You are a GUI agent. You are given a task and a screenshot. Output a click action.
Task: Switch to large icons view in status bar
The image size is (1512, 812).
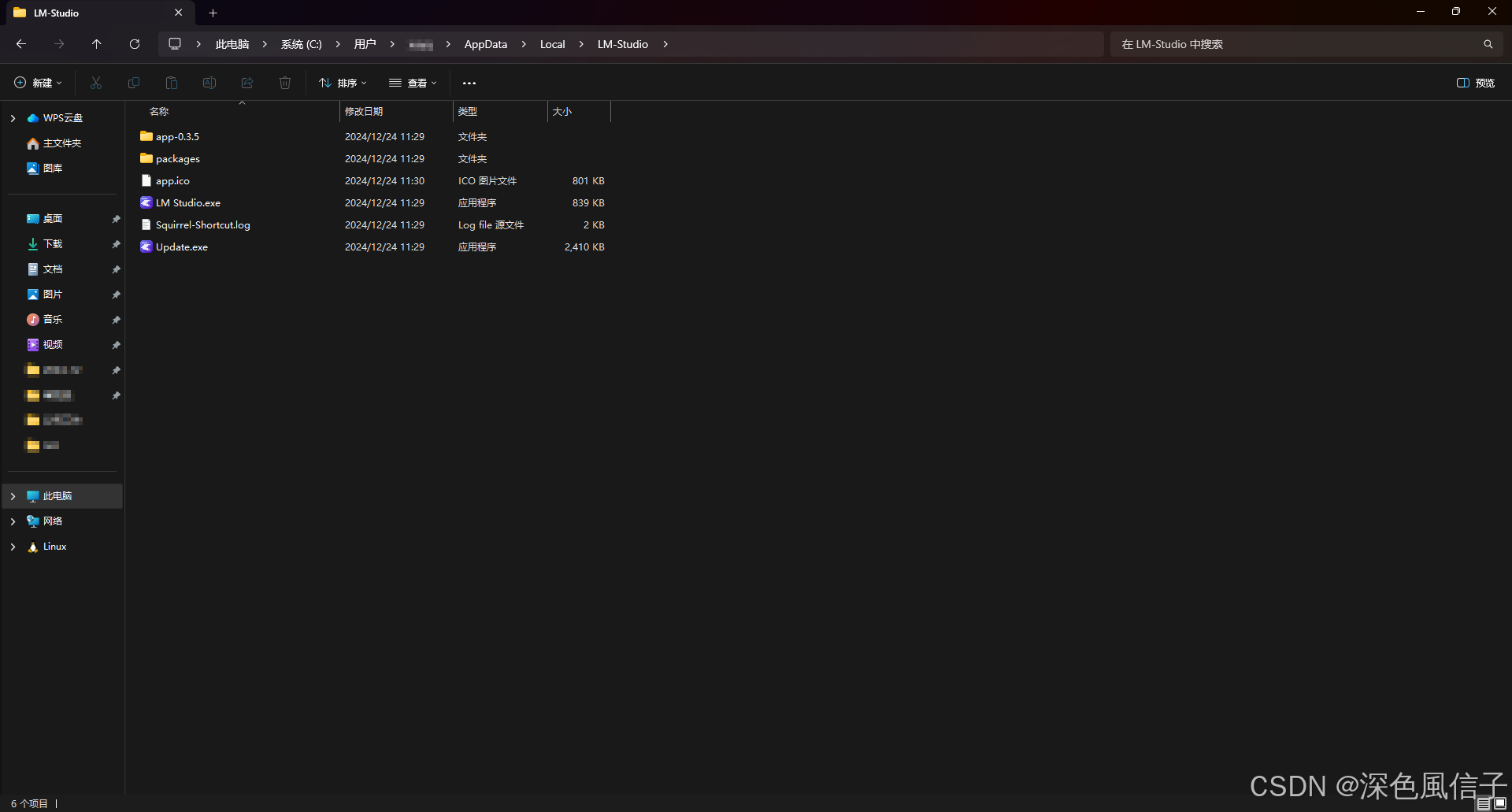pyautogui.click(x=1499, y=804)
